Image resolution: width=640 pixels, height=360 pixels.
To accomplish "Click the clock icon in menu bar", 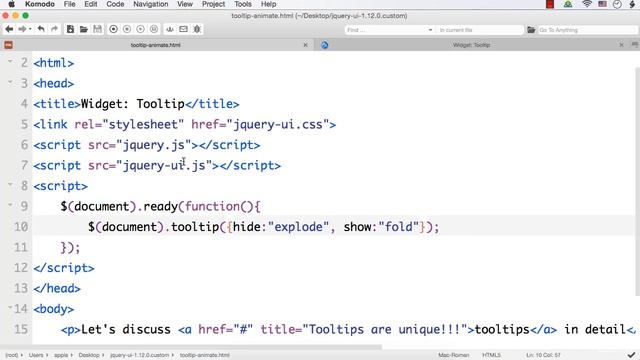I will pyautogui.click(x=617, y=4).
